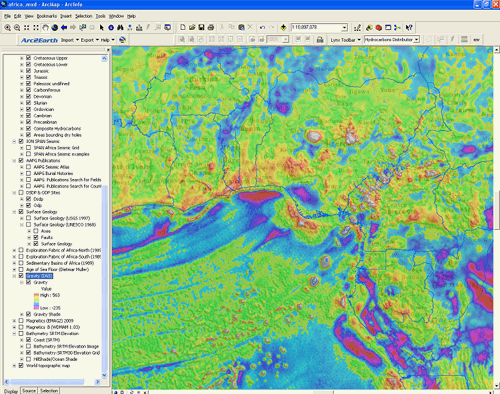Select the Zoom Out tool
The width and height of the screenshot is (500, 394).
pos(17,28)
